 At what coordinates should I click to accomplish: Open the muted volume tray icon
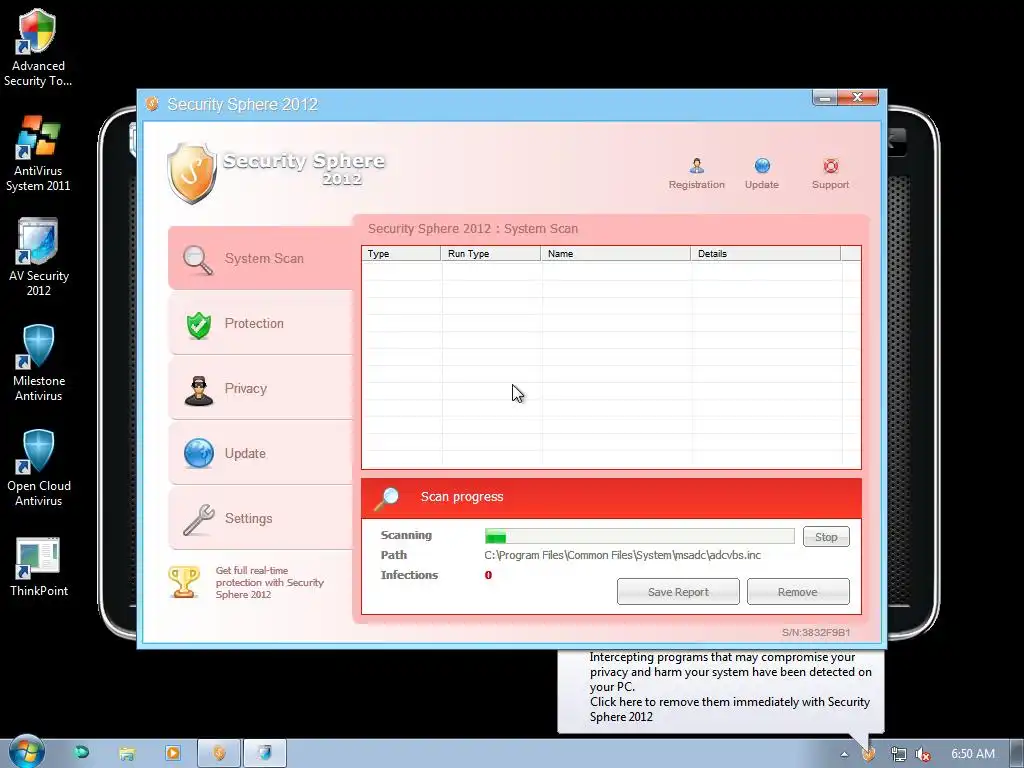click(x=923, y=754)
